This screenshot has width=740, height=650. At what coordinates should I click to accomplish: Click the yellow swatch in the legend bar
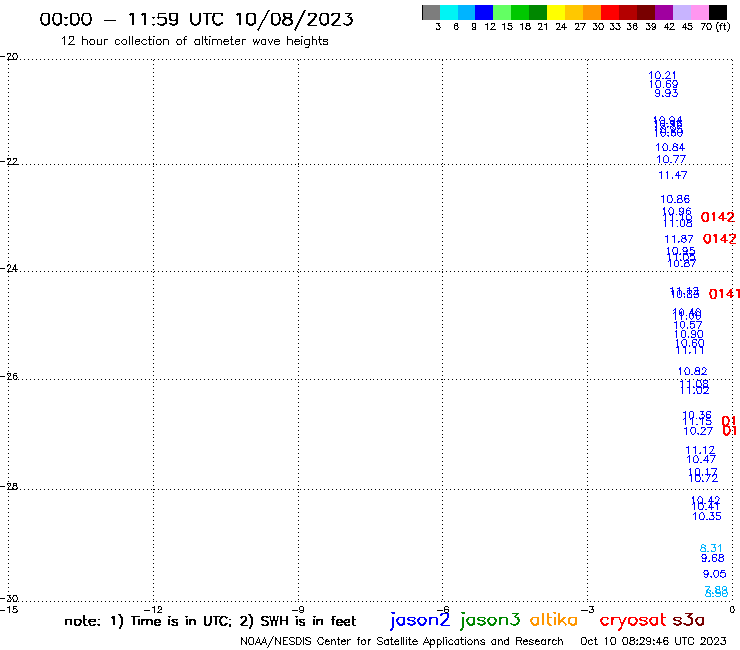pyautogui.click(x=556, y=12)
